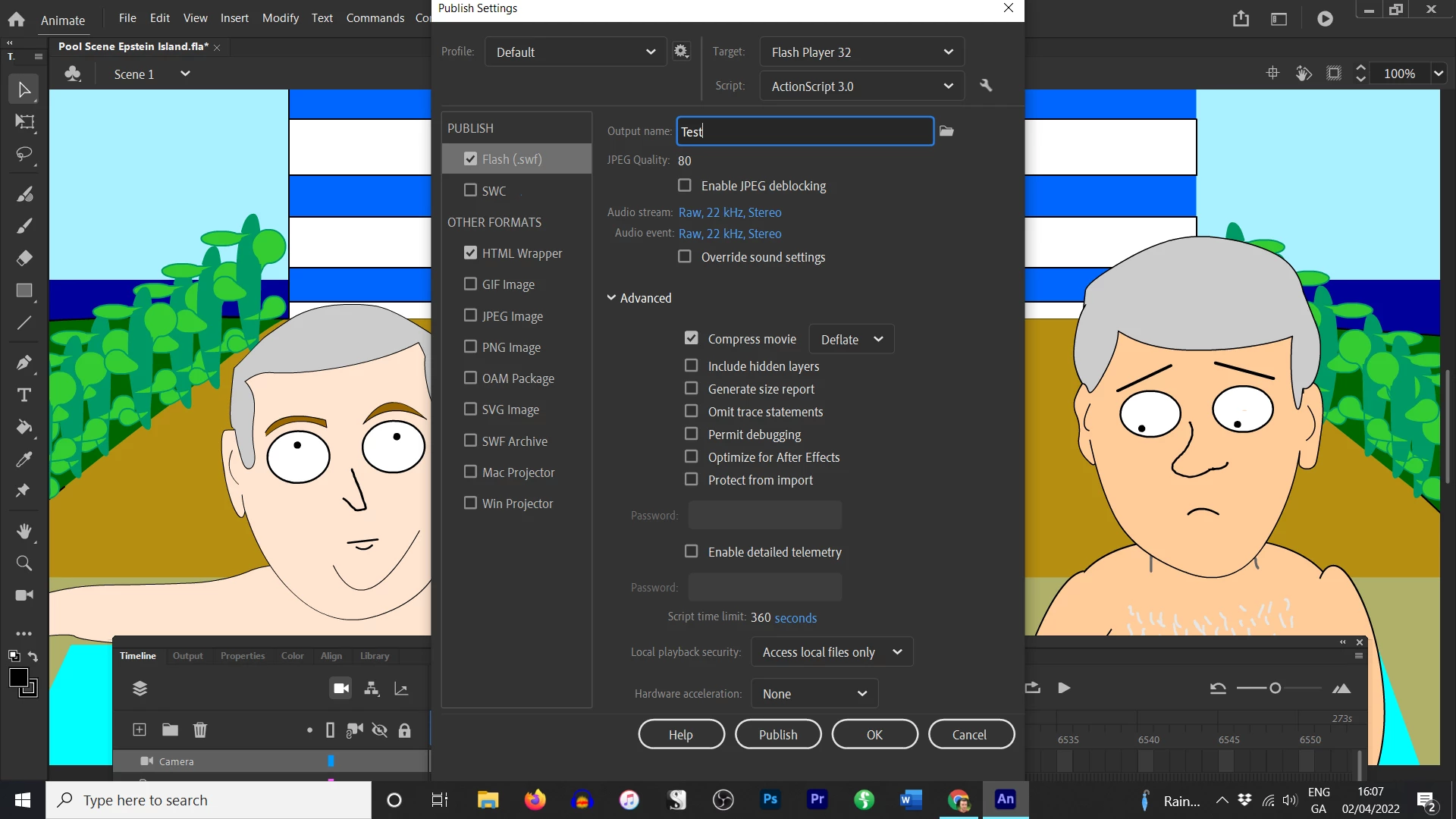This screenshot has width=1456, height=819.
Task: Open the Modify menu
Action: (x=280, y=17)
